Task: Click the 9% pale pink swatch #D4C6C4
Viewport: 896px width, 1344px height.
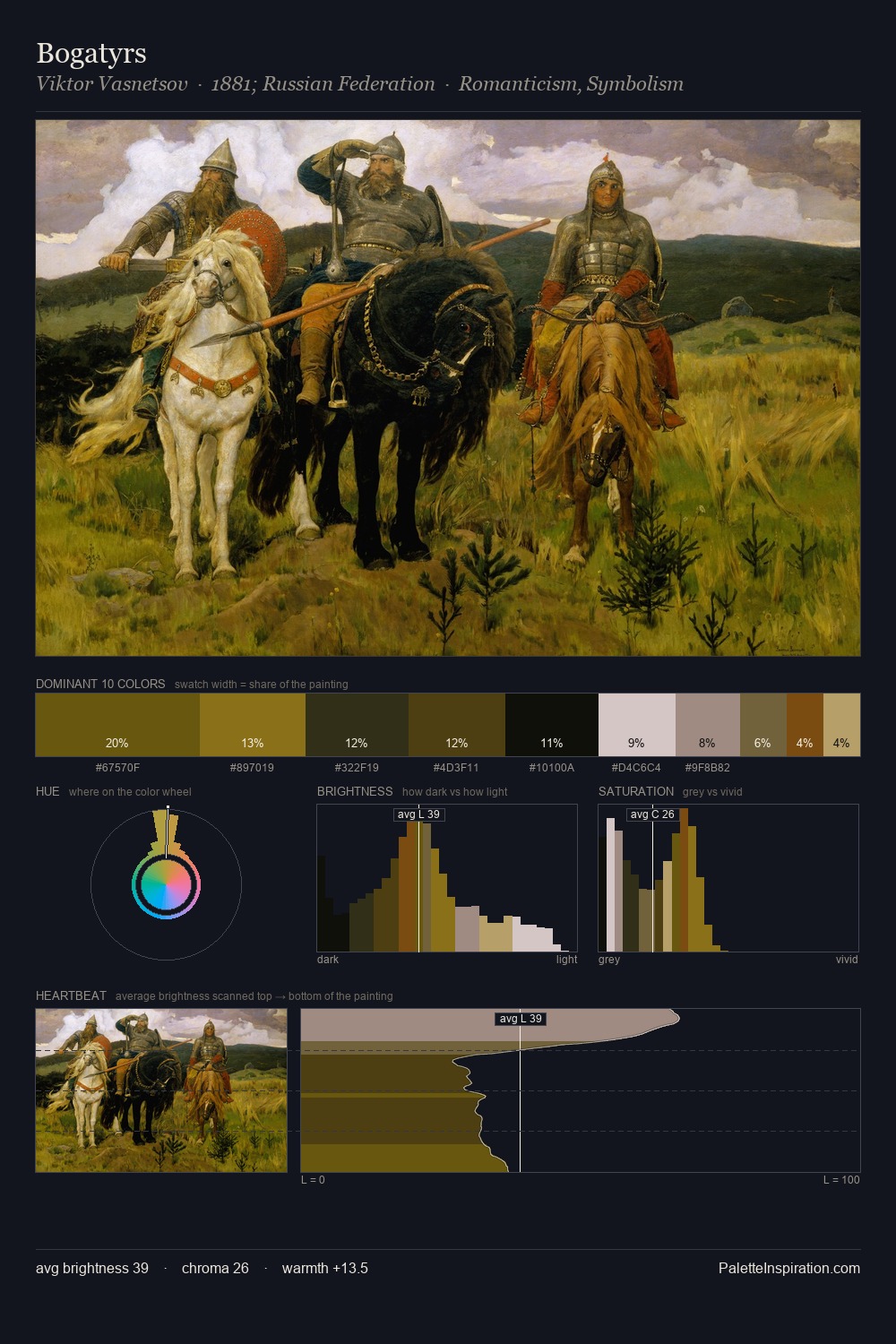Action: 637,725
